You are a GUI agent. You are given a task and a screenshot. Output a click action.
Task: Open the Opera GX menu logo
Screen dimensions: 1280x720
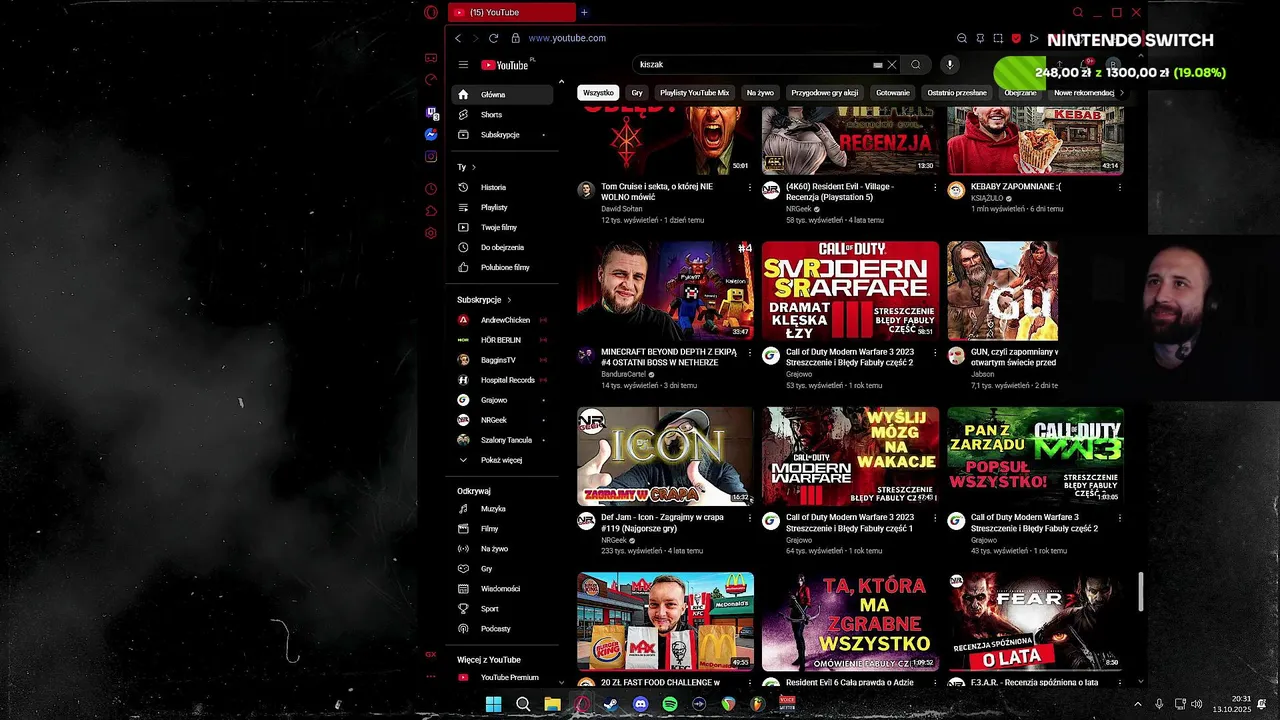tap(431, 12)
